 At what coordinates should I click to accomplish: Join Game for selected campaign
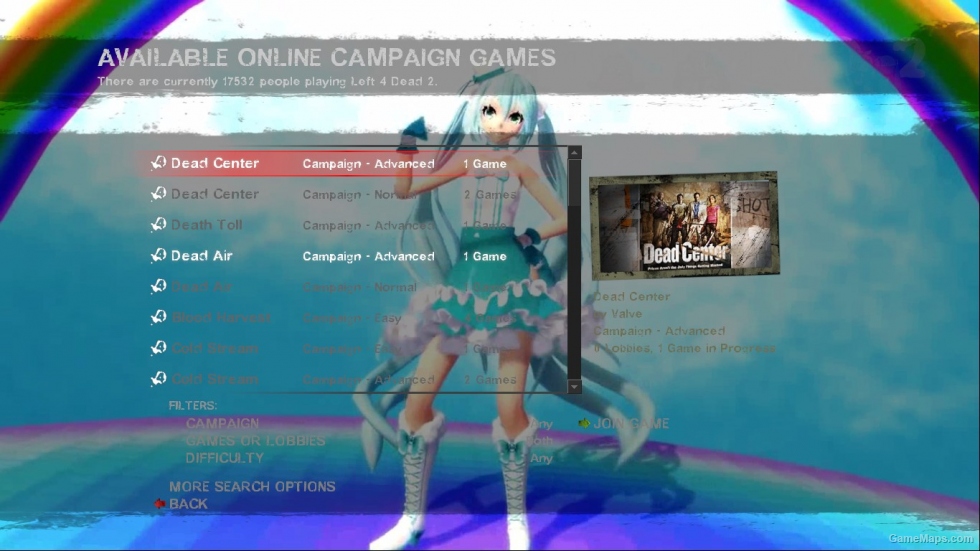[x=631, y=424]
